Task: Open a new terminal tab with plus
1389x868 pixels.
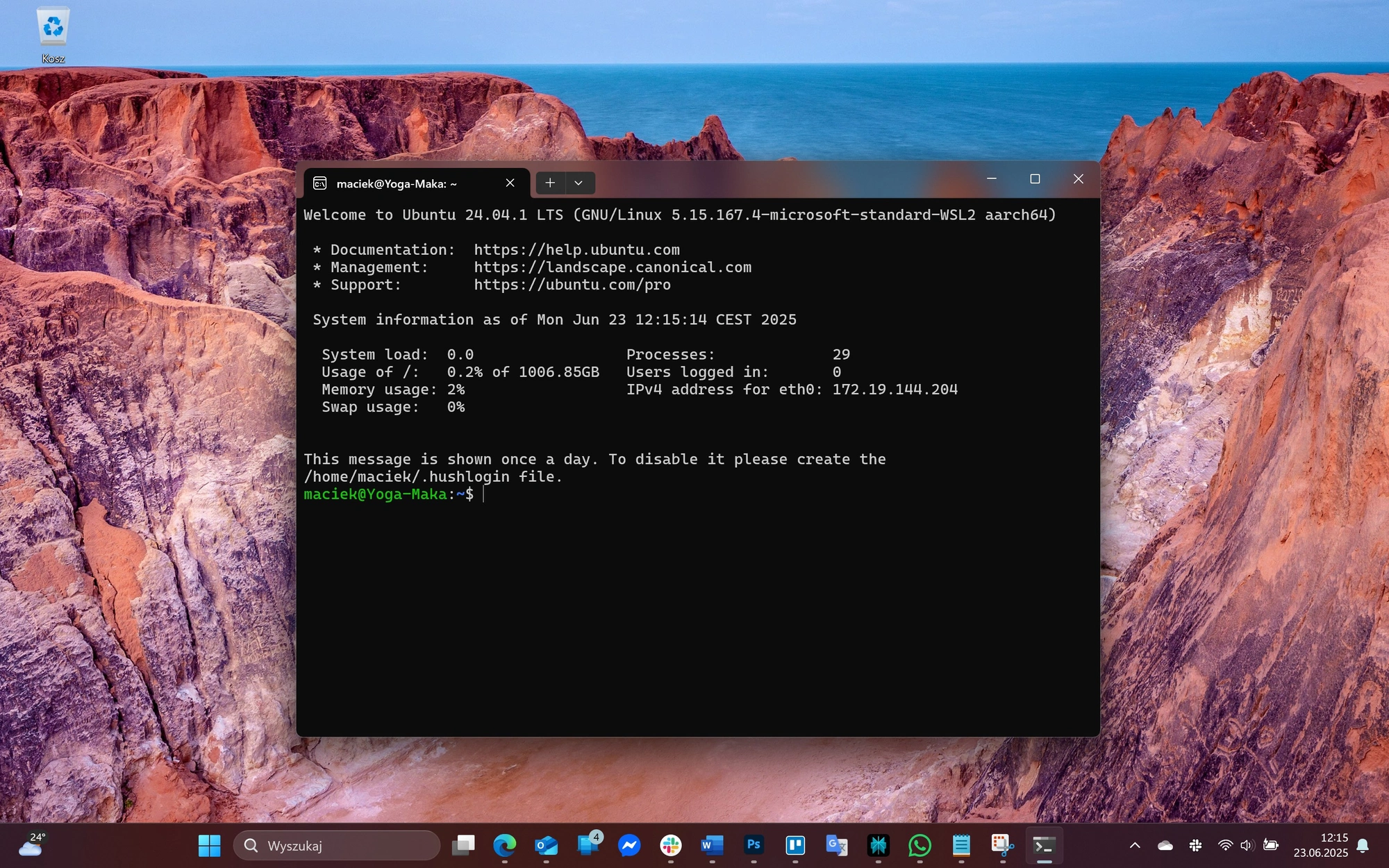Action: click(549, 183)
